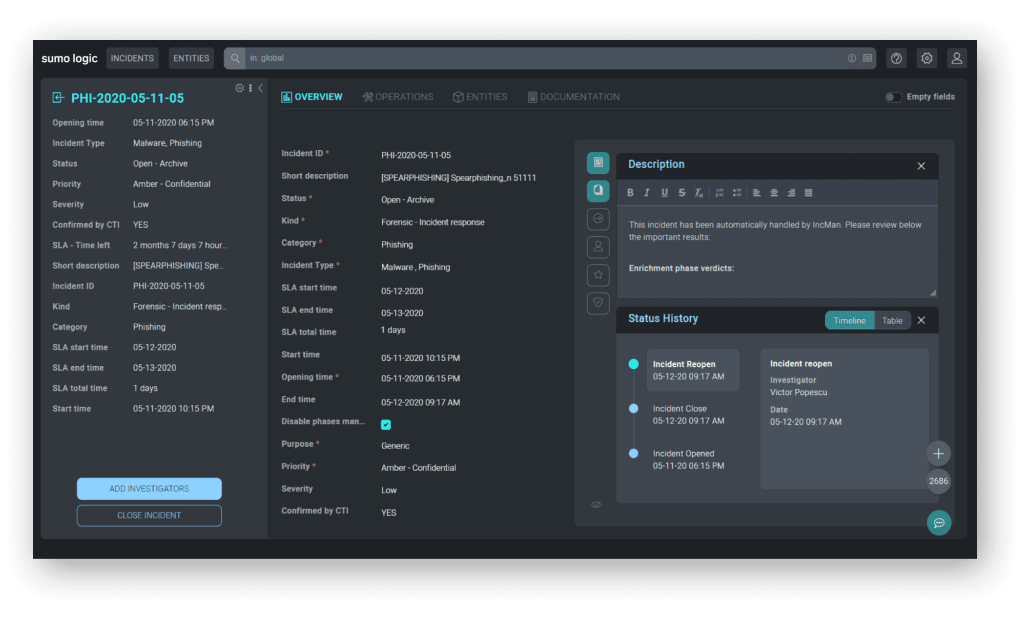Click the ADD INVESTIGATORS button

pos(149,488)
